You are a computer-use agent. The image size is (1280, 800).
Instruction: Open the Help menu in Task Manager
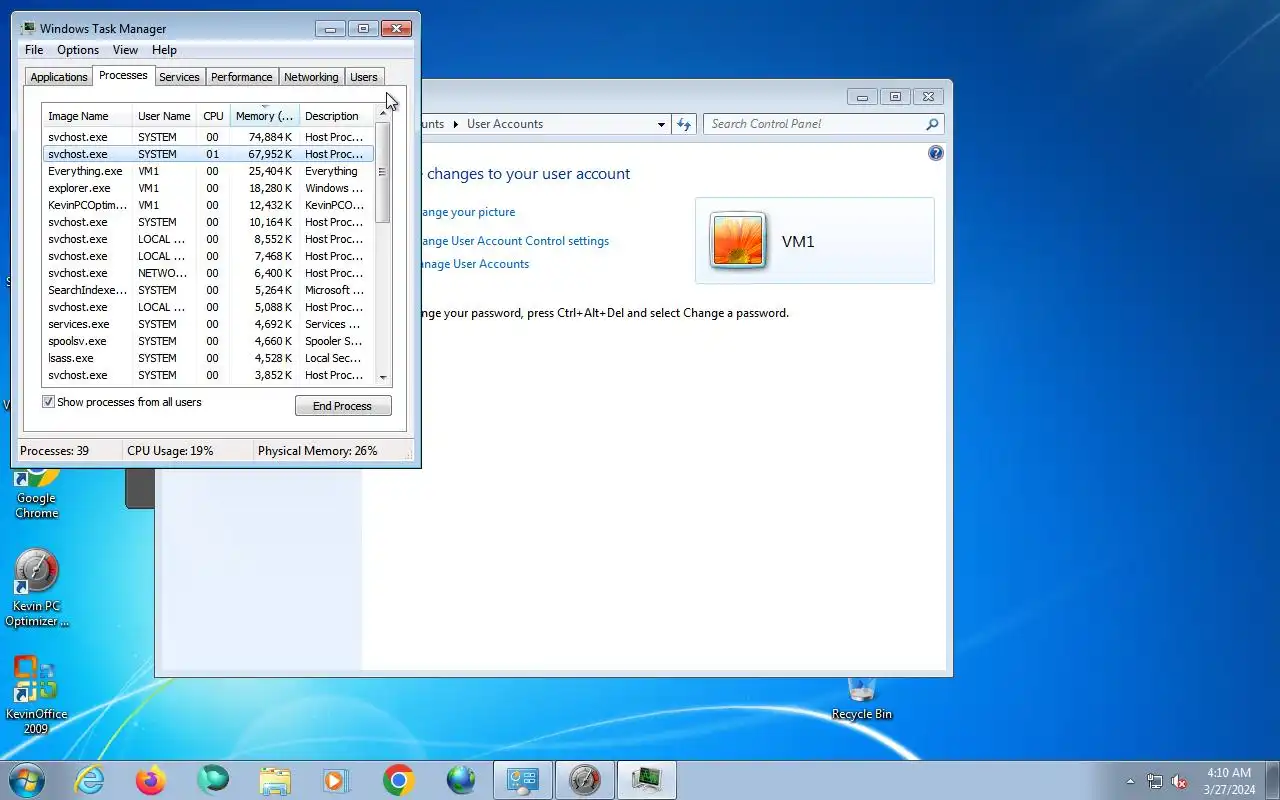pos(164,50)
